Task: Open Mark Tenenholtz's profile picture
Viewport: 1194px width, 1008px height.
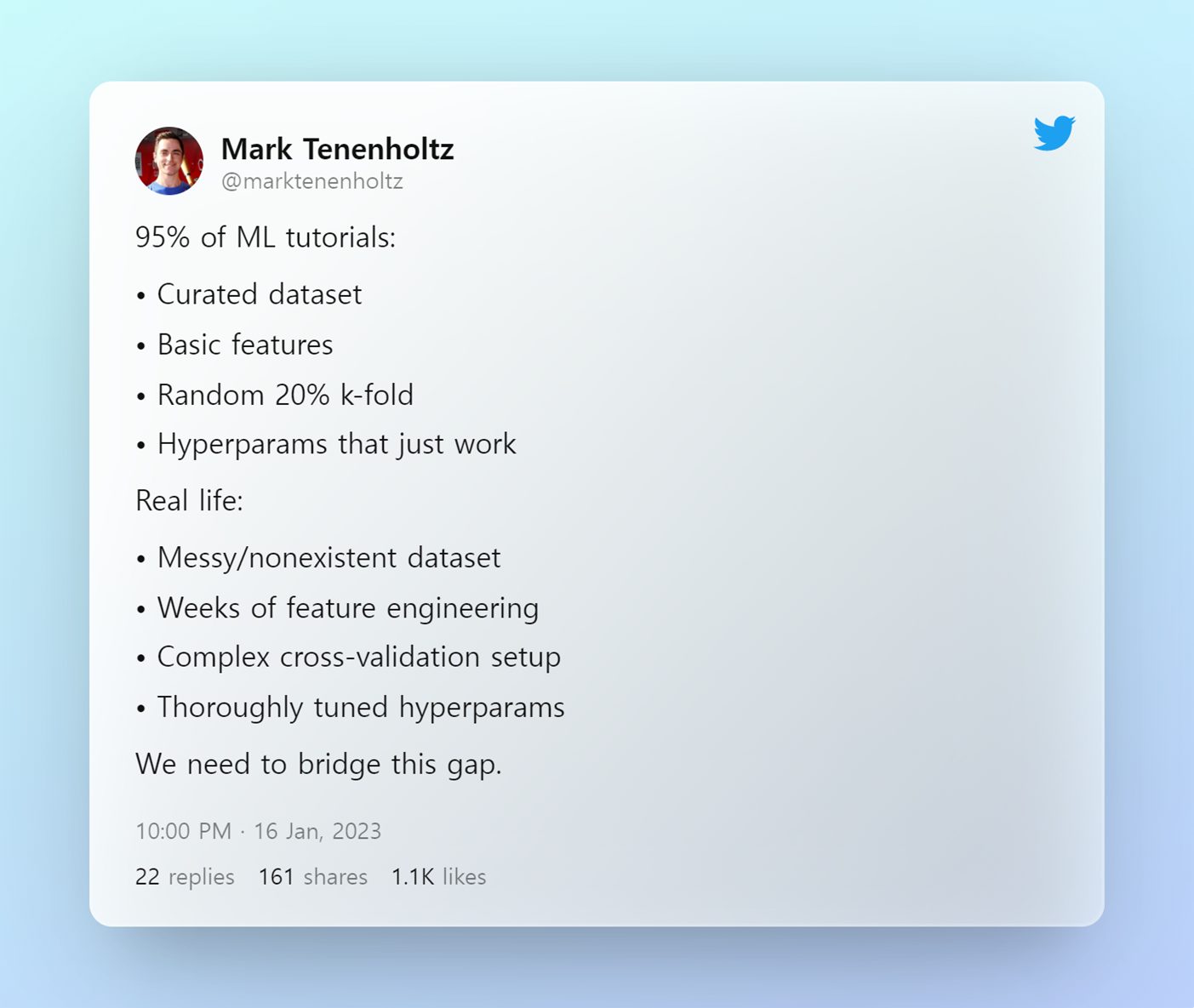Action: click(x=169, y=161)
